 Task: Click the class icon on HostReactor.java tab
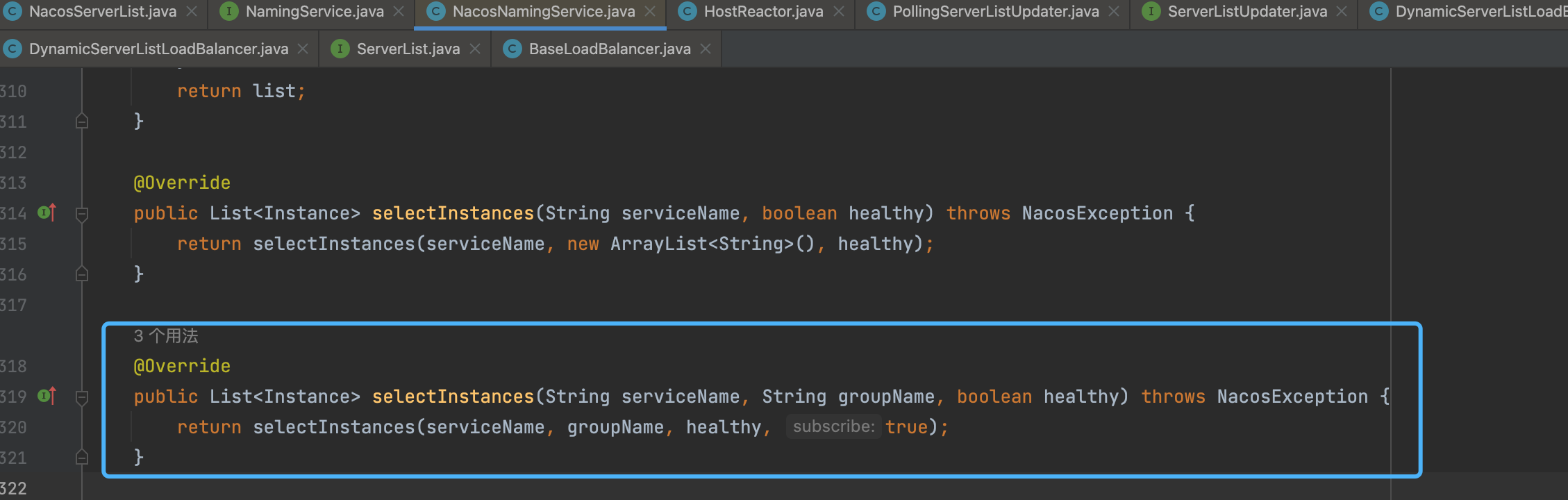(x=687, y=12)
